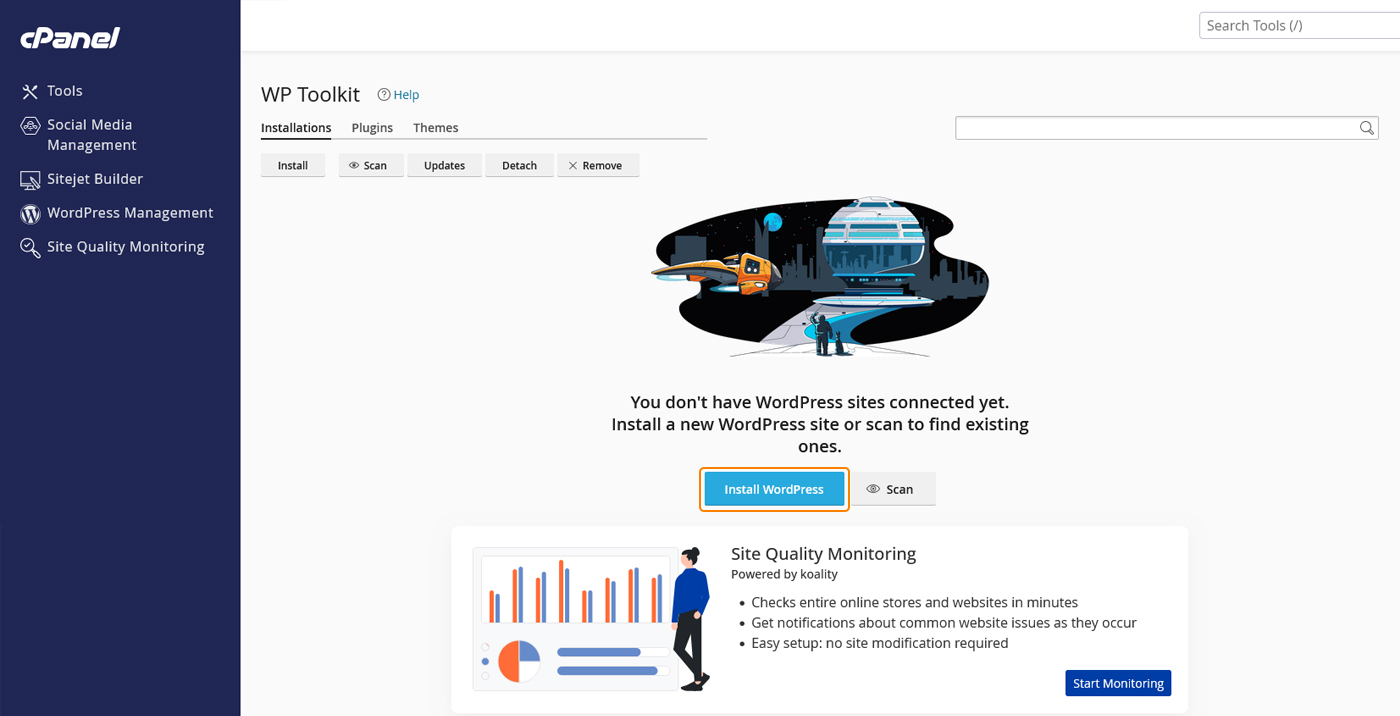
Task: Click the Start Monitoring button
Action: pyautogui.click(x=1118, y=684)
